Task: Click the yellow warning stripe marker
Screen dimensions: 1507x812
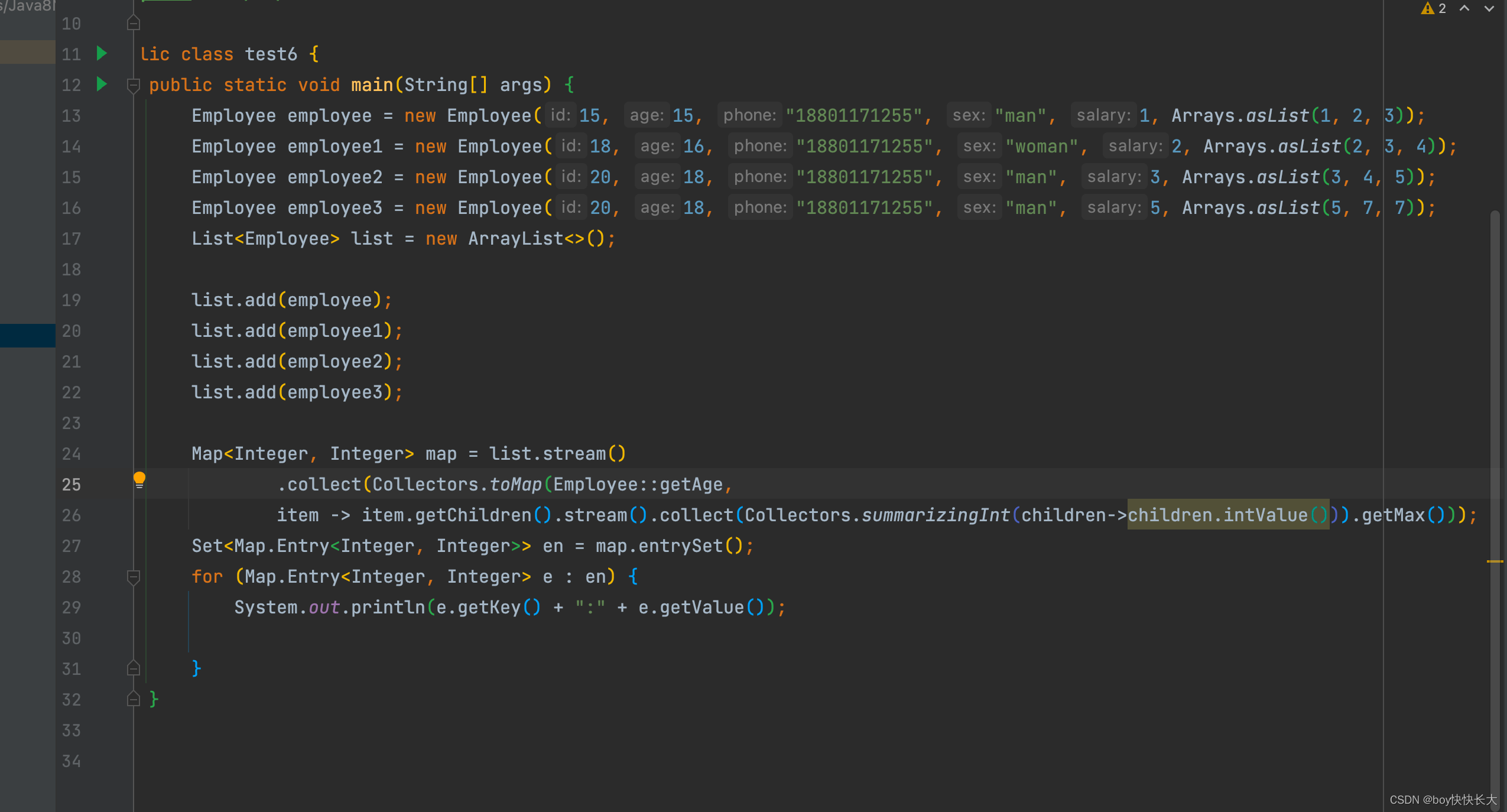Action: (x=1495, y=561)
